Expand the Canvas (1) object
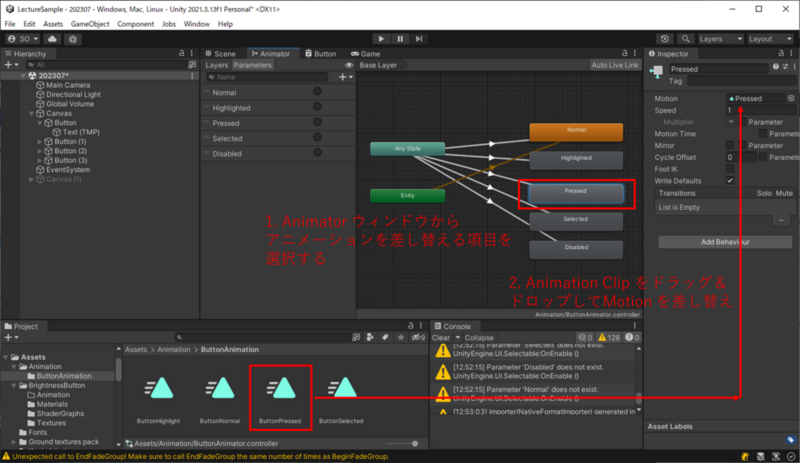Viewport: 800px width, 463px height. 32,179
